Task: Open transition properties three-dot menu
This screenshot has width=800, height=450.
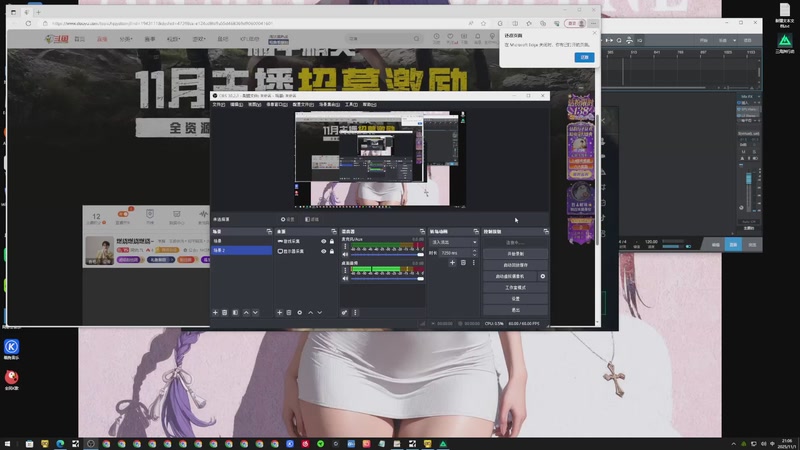Action: click(473, 263)
